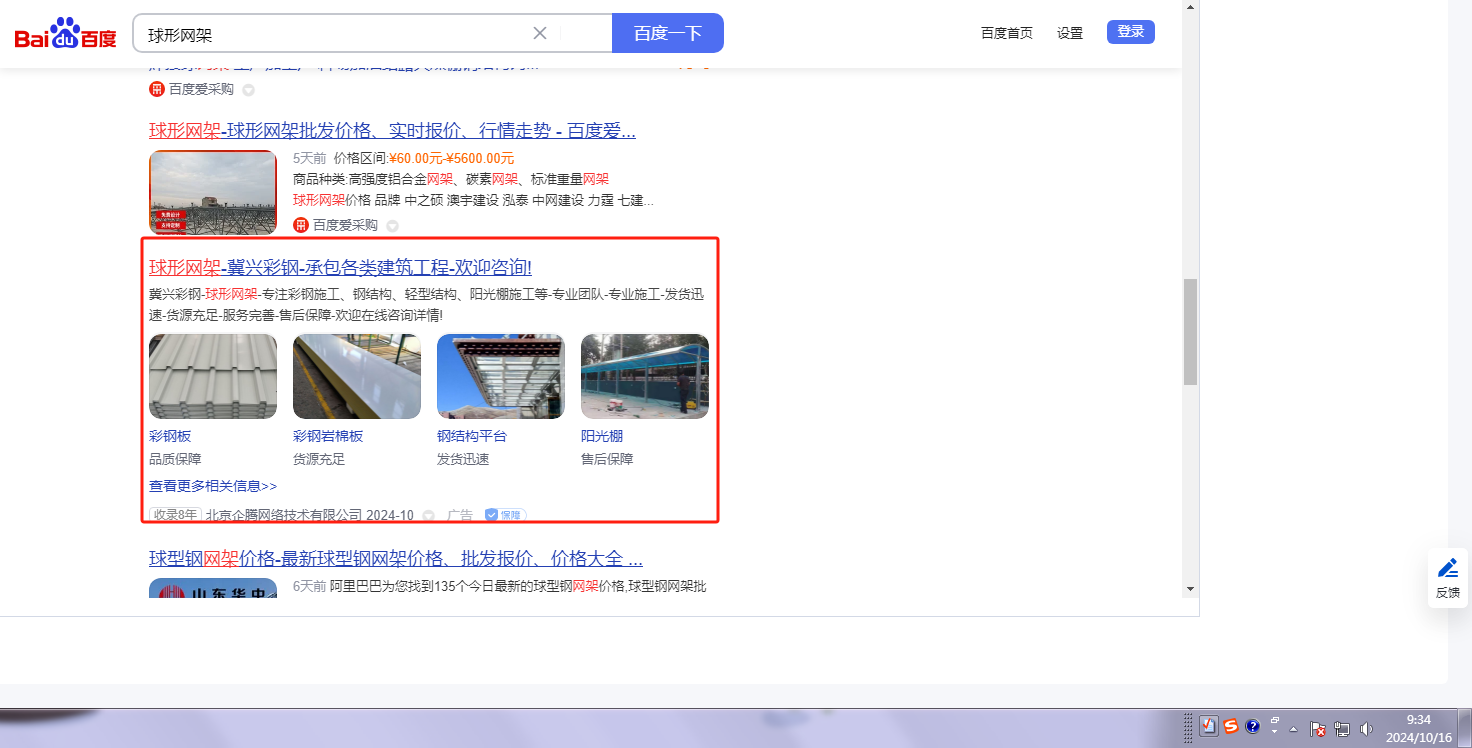Expand the arrow next to 百度爱采购 beside the thumbnail result

pos(393,226)
